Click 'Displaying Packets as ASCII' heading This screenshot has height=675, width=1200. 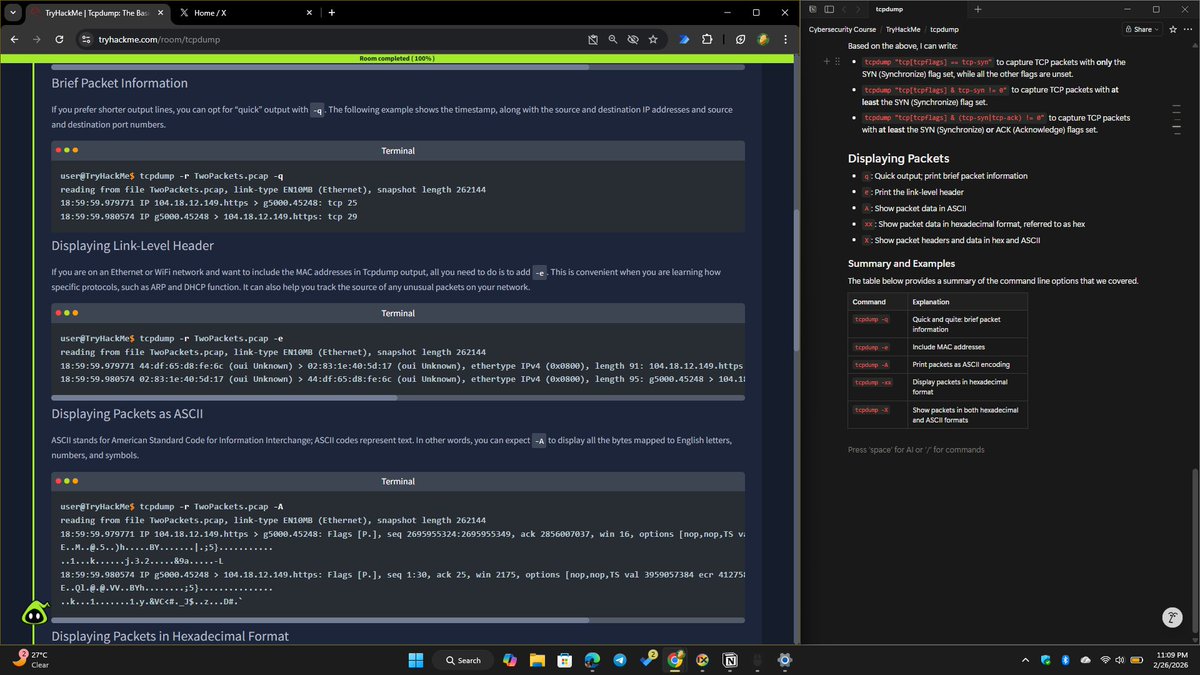[x=126, y=414]
